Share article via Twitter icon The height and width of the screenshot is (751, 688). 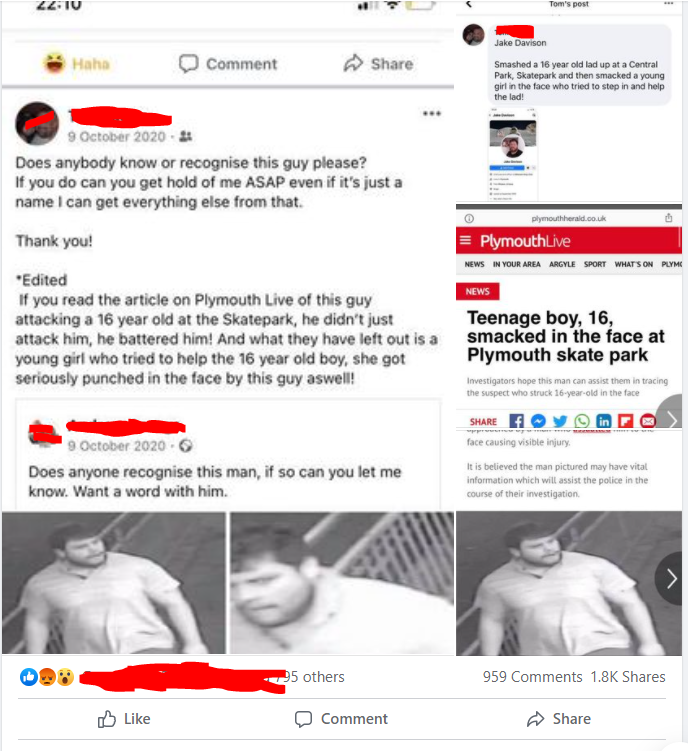560,421
